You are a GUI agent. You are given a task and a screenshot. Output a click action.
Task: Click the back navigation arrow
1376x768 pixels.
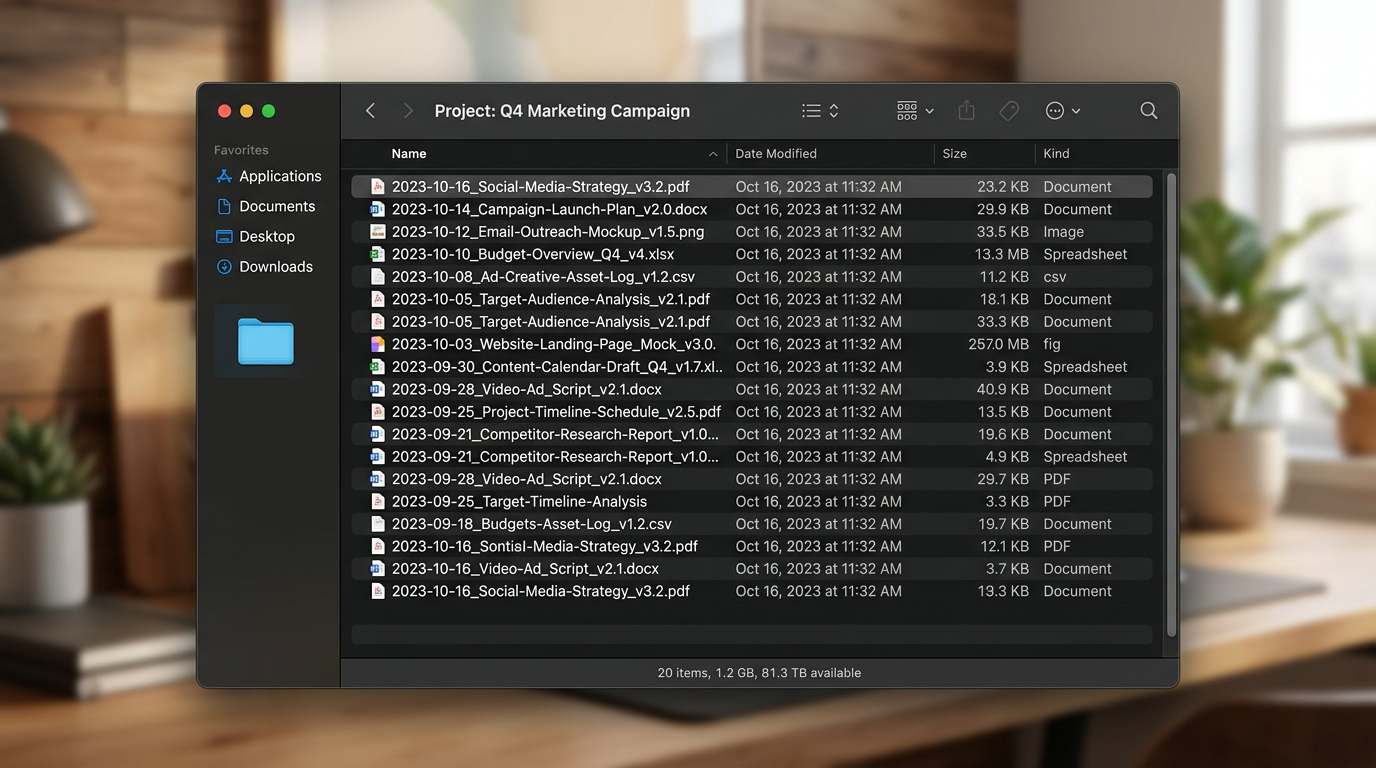pos(370,110)
